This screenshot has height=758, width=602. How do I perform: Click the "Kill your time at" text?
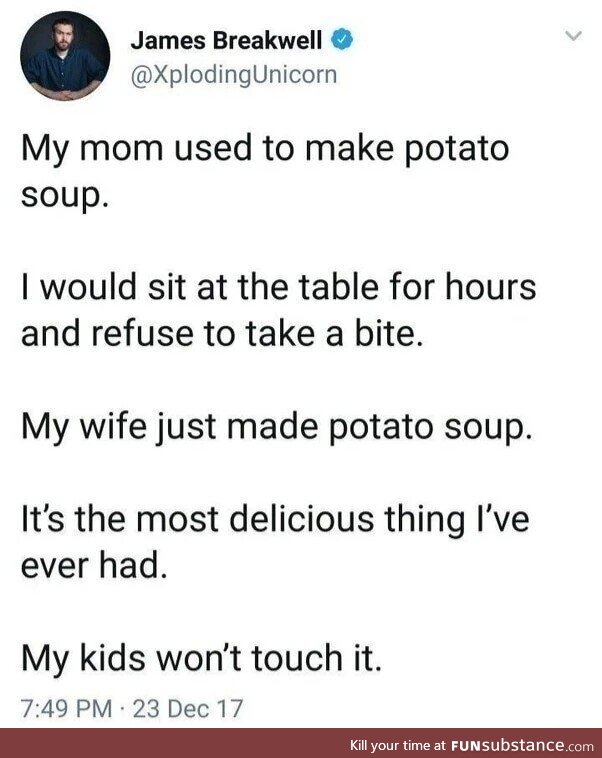tap(396, 746)
